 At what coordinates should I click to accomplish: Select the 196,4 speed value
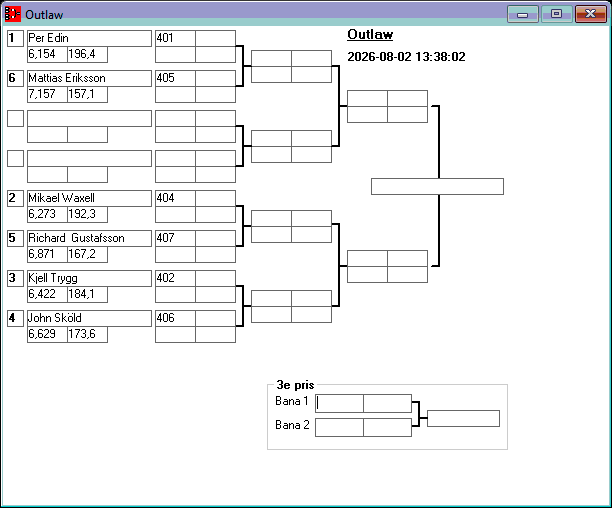(87, 54)
